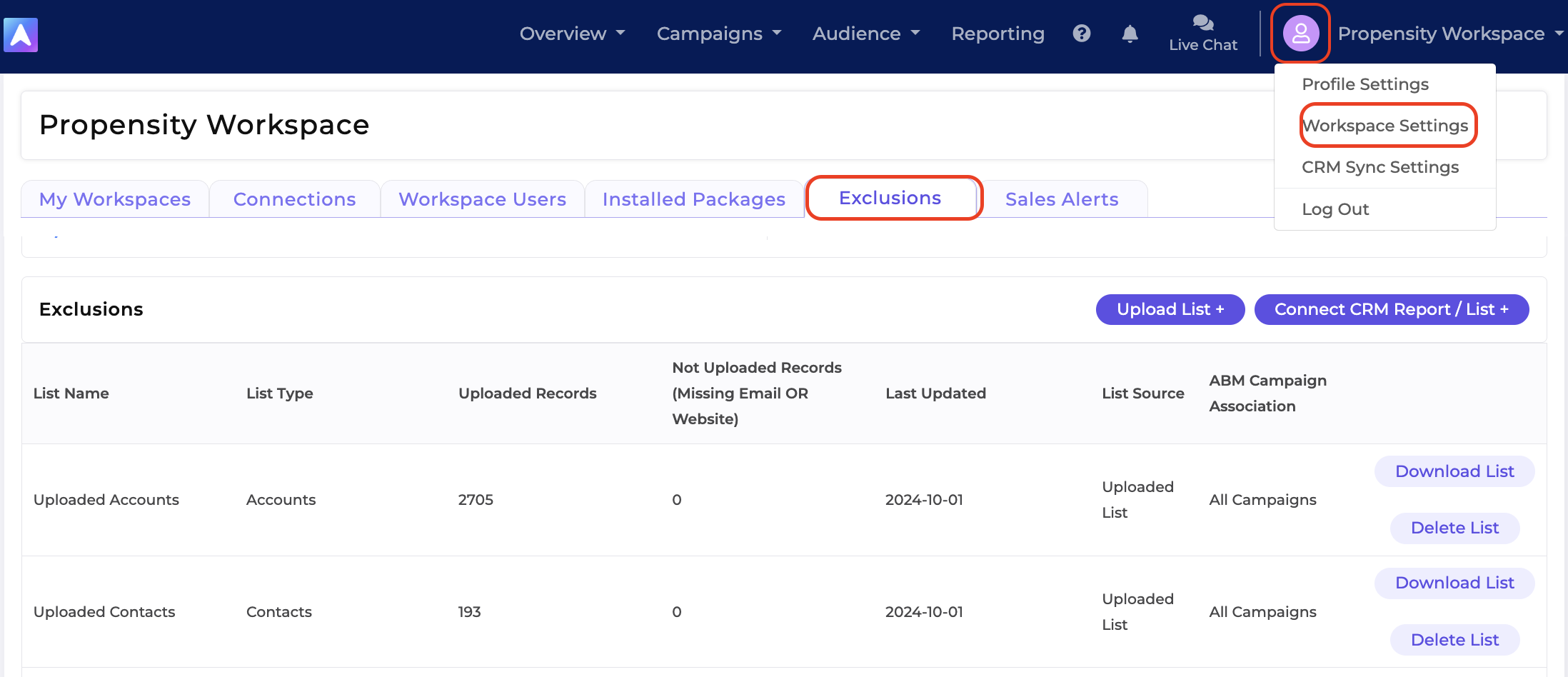The width and height of the screenshot is (1568, 677).
Task: Click the Propensity Workspace page heading
Action: 204,125
